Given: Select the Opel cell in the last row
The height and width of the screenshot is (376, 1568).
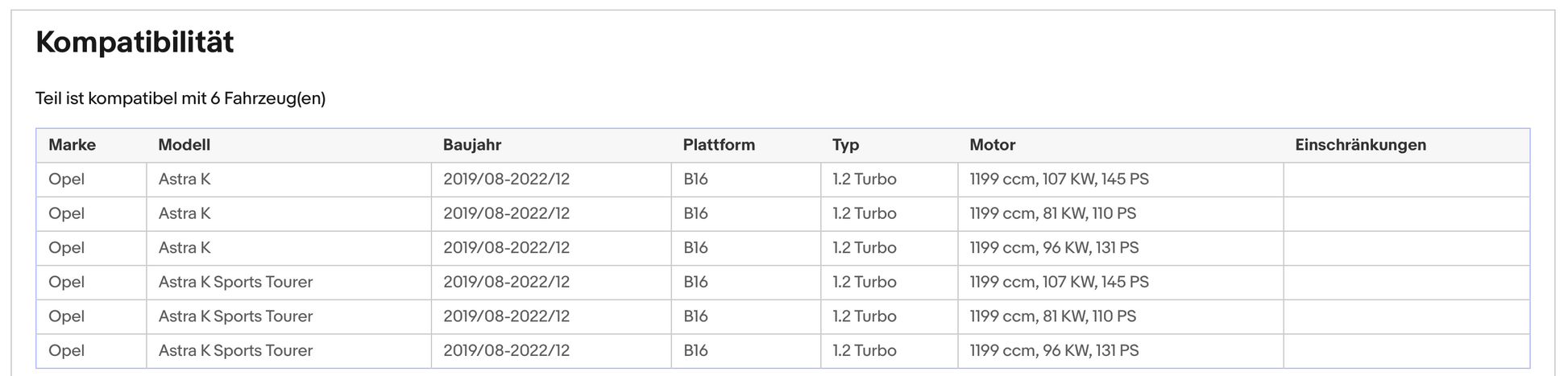Looking at the screenshot, I should click(x=91, y=351).
